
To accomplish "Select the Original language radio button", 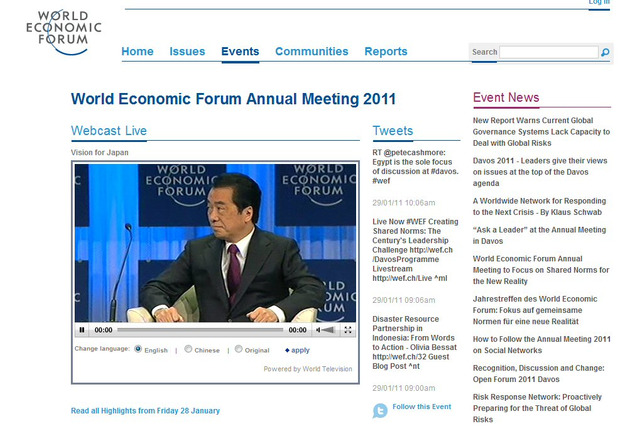I will [239, 349].
